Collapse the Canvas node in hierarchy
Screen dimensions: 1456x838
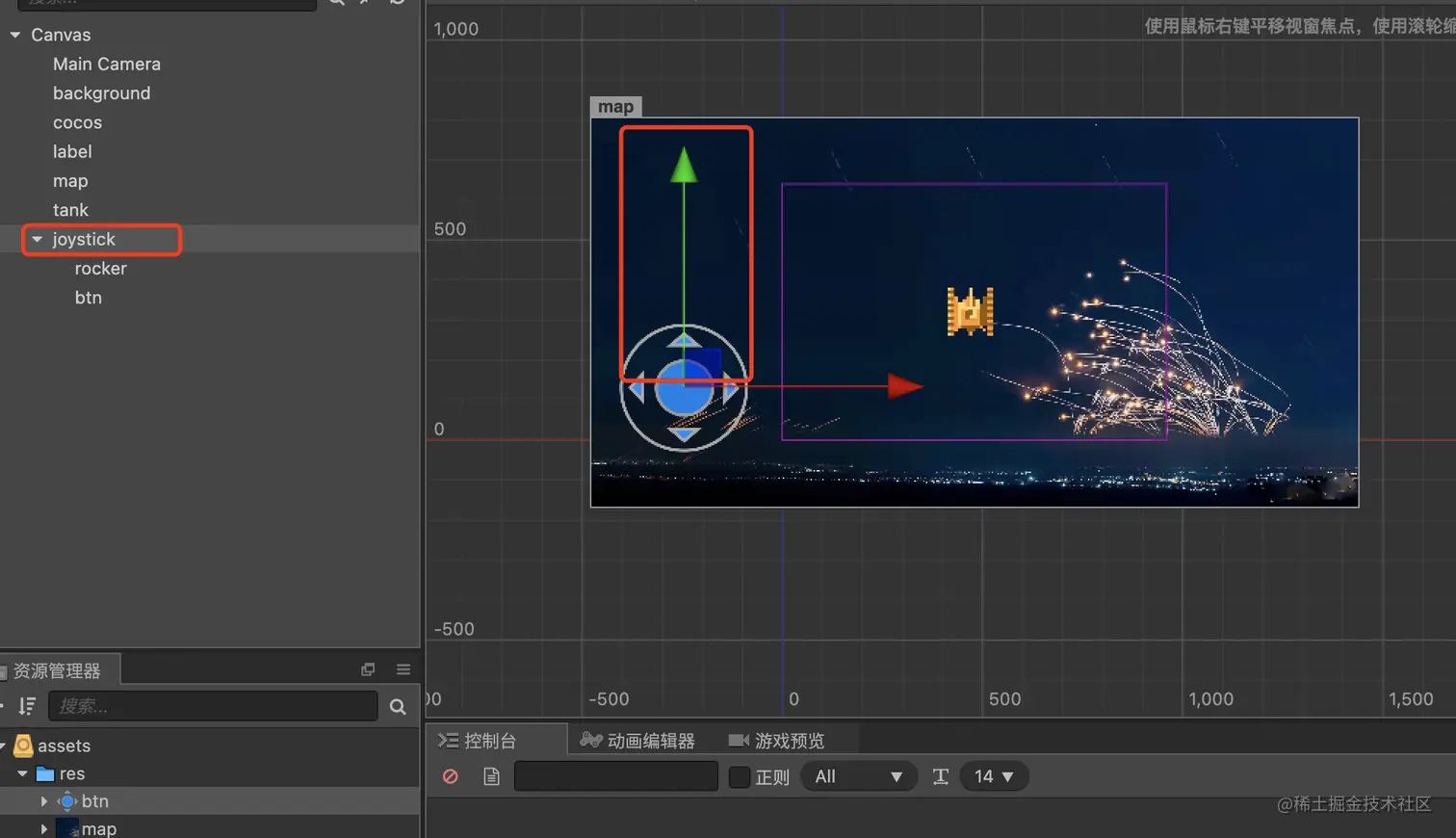coord(15,35)
